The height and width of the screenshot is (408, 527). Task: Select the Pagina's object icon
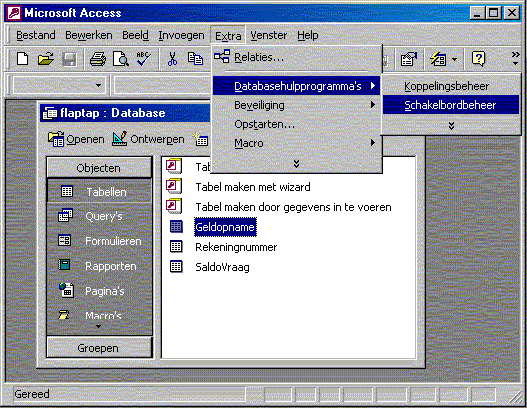coord(66,290)
